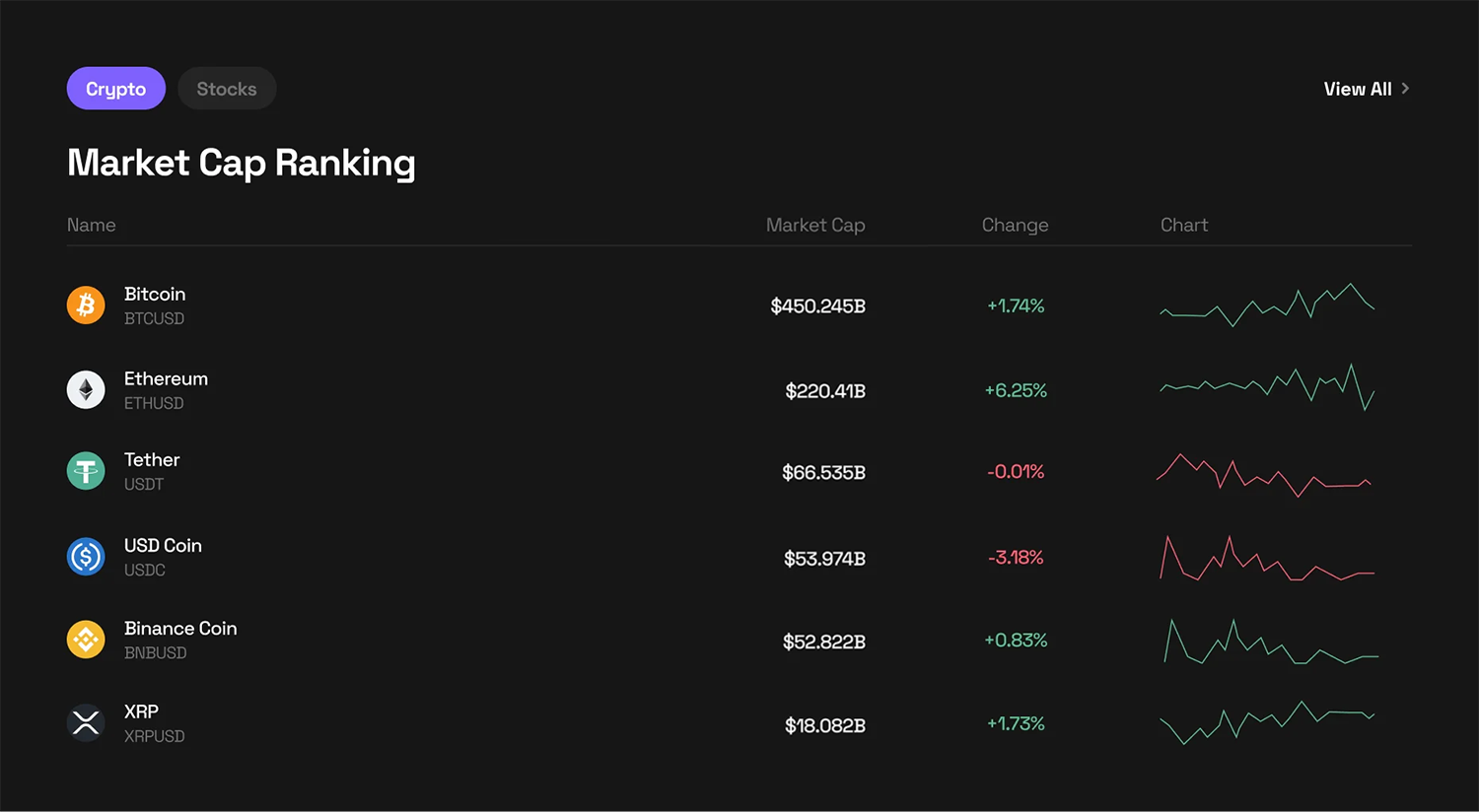Click the Name column header
1479x812 pixels.
92,225
